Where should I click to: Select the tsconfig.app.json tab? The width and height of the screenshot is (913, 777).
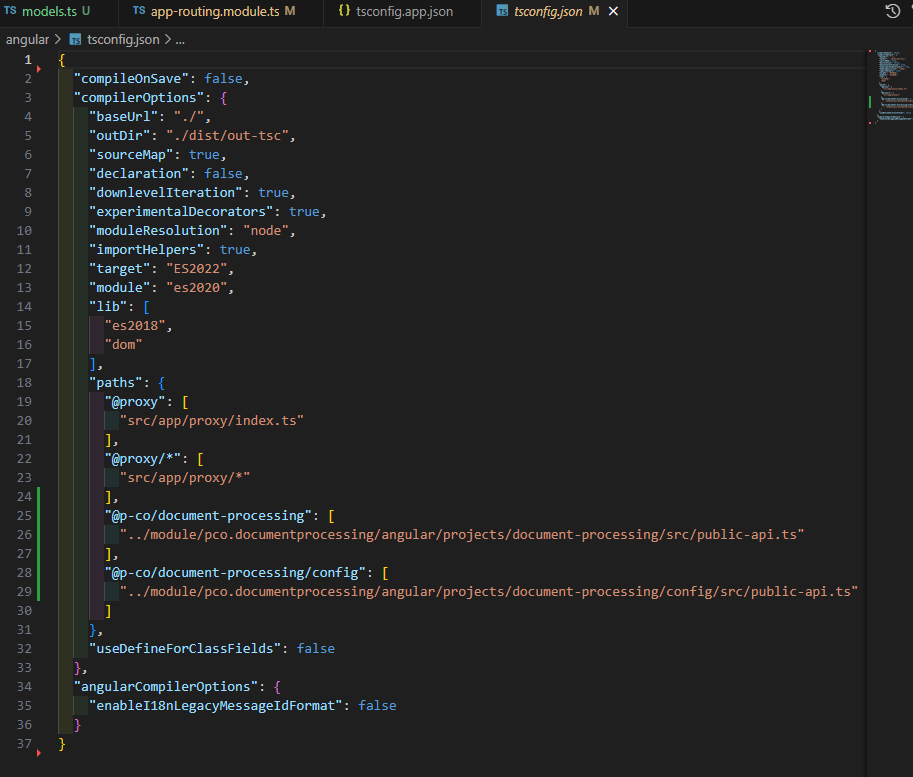point(402,12)
